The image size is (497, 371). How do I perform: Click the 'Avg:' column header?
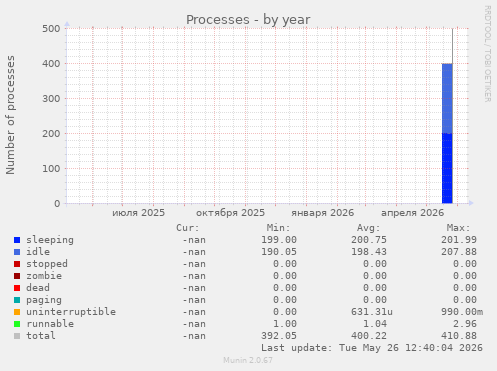click(369, 228)
